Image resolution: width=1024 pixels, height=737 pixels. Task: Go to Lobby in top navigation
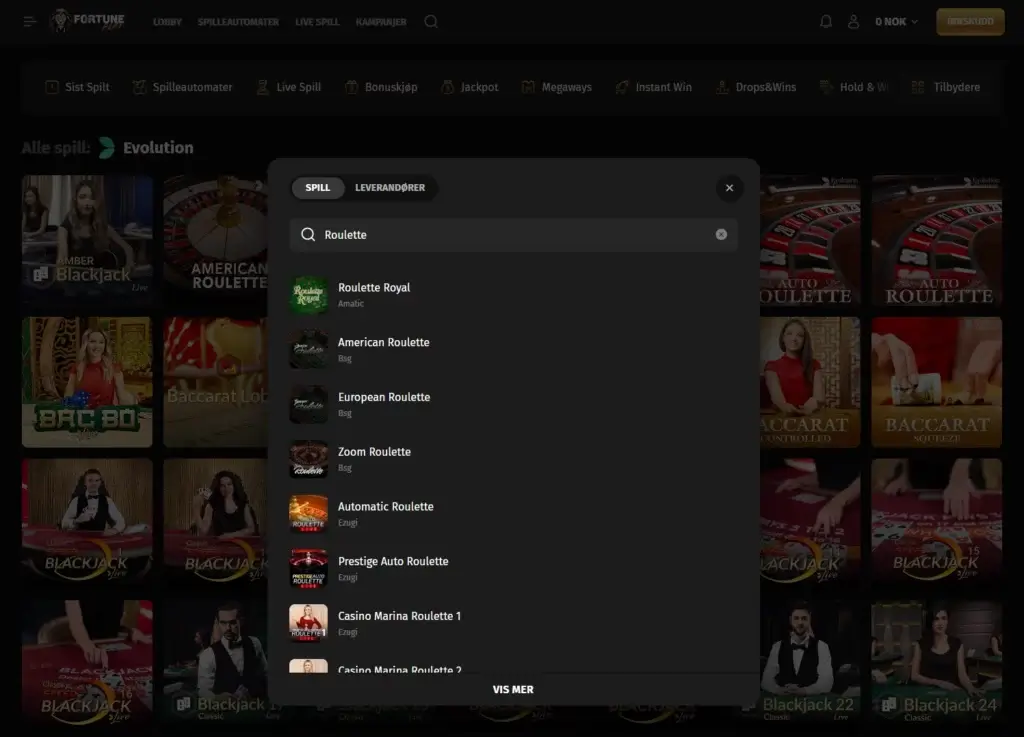(x=167, y=22)
